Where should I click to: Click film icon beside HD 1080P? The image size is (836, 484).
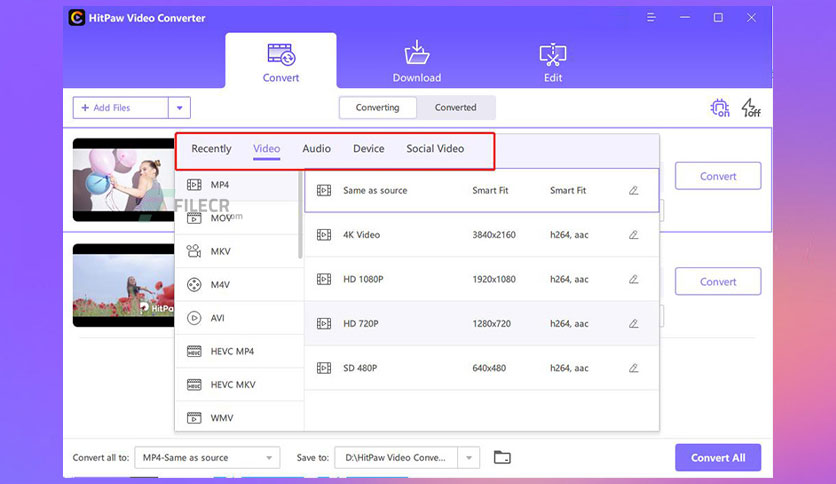click(x=324, y=279)
